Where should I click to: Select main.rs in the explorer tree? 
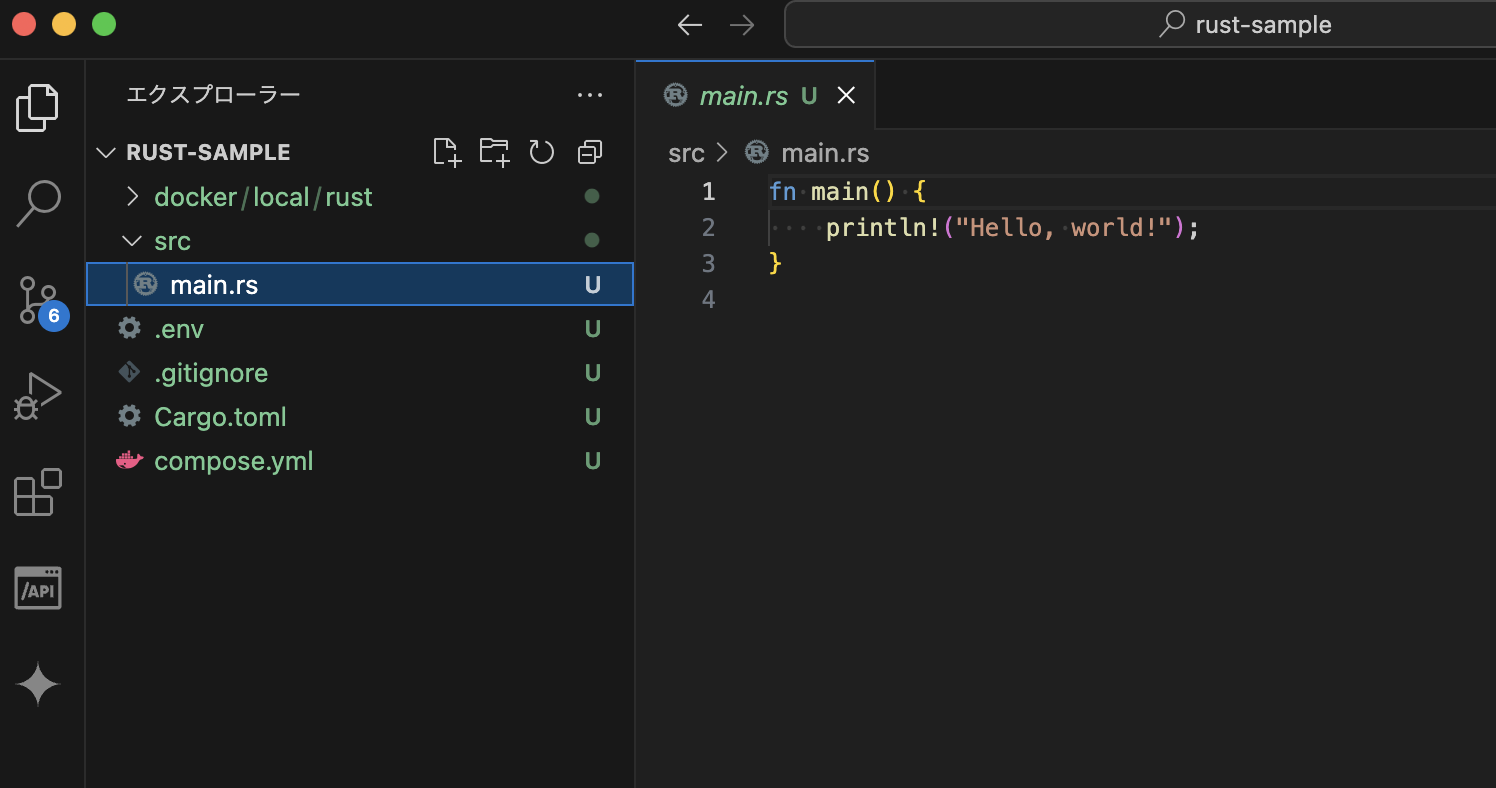(360, 285)
